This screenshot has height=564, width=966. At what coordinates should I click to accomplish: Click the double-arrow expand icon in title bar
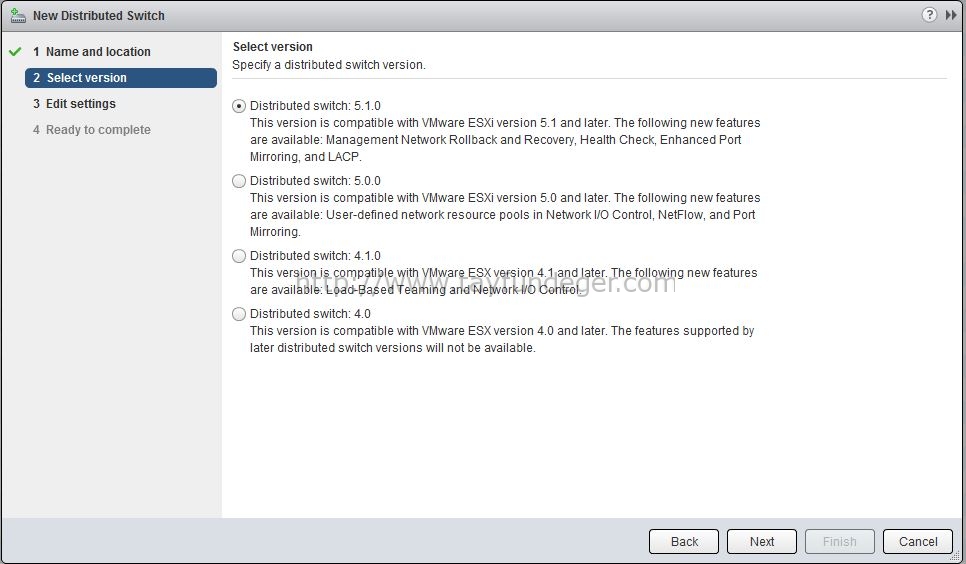tap(951, 15)
